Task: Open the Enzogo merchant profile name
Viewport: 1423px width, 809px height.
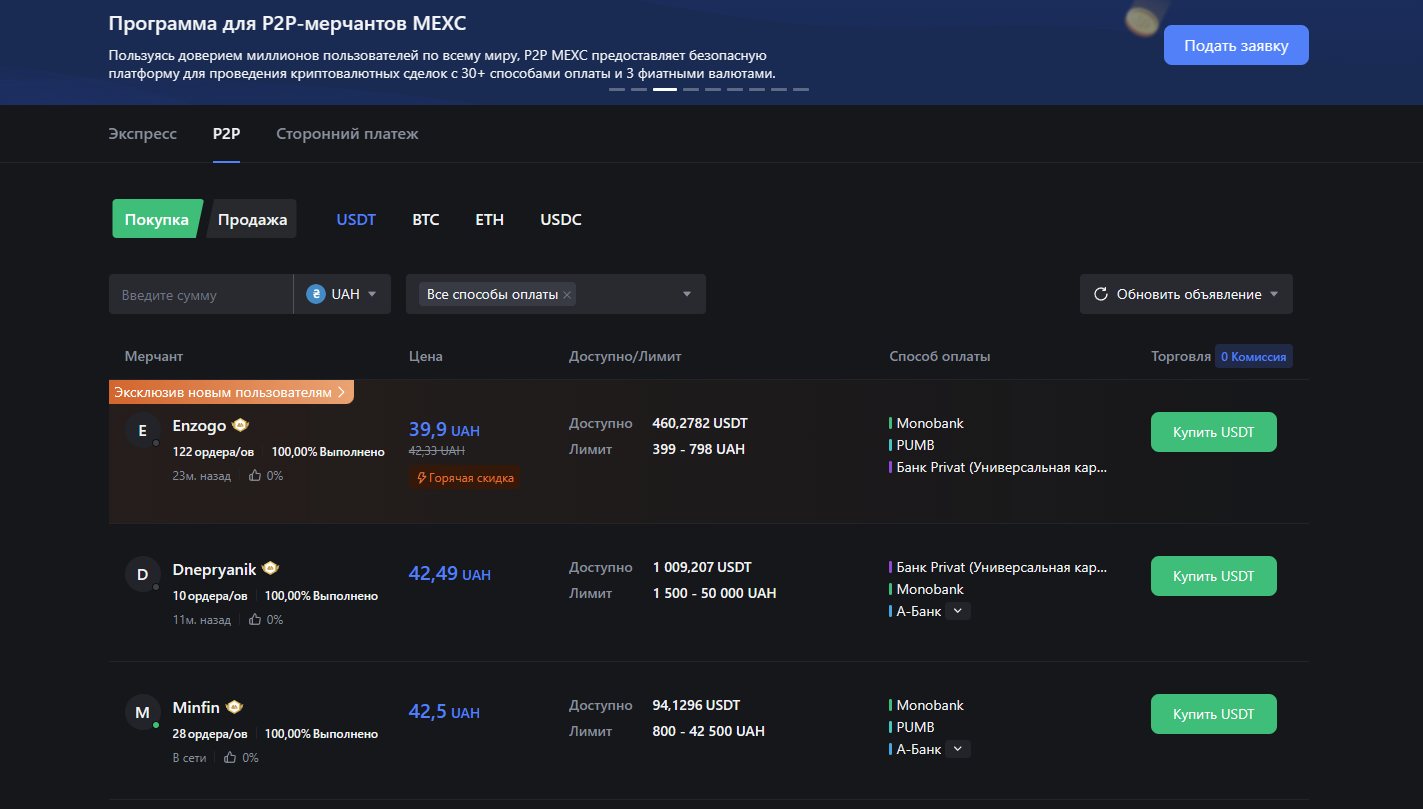Action: point(199,426)
